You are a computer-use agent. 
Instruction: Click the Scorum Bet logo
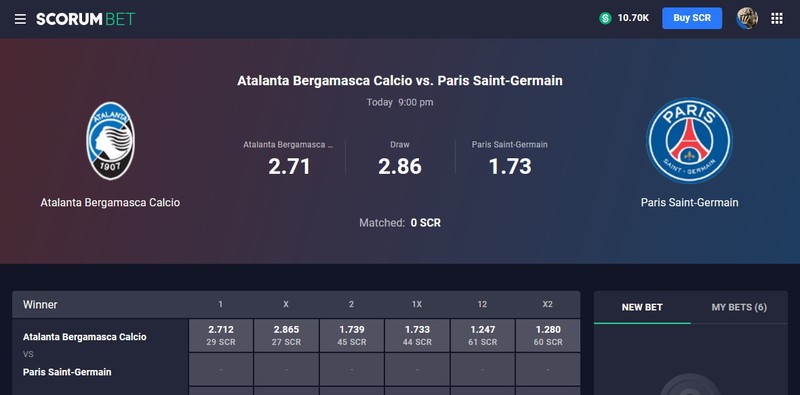click(85, 19)
